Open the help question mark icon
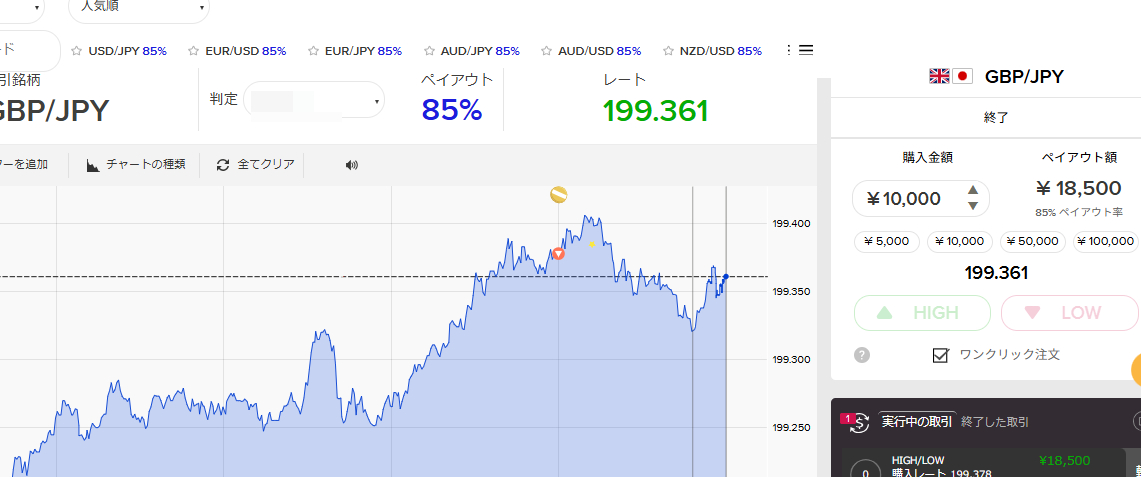The height and width of the screenshot is (477, 1141). pyautogui.click(x=862, y=355)
